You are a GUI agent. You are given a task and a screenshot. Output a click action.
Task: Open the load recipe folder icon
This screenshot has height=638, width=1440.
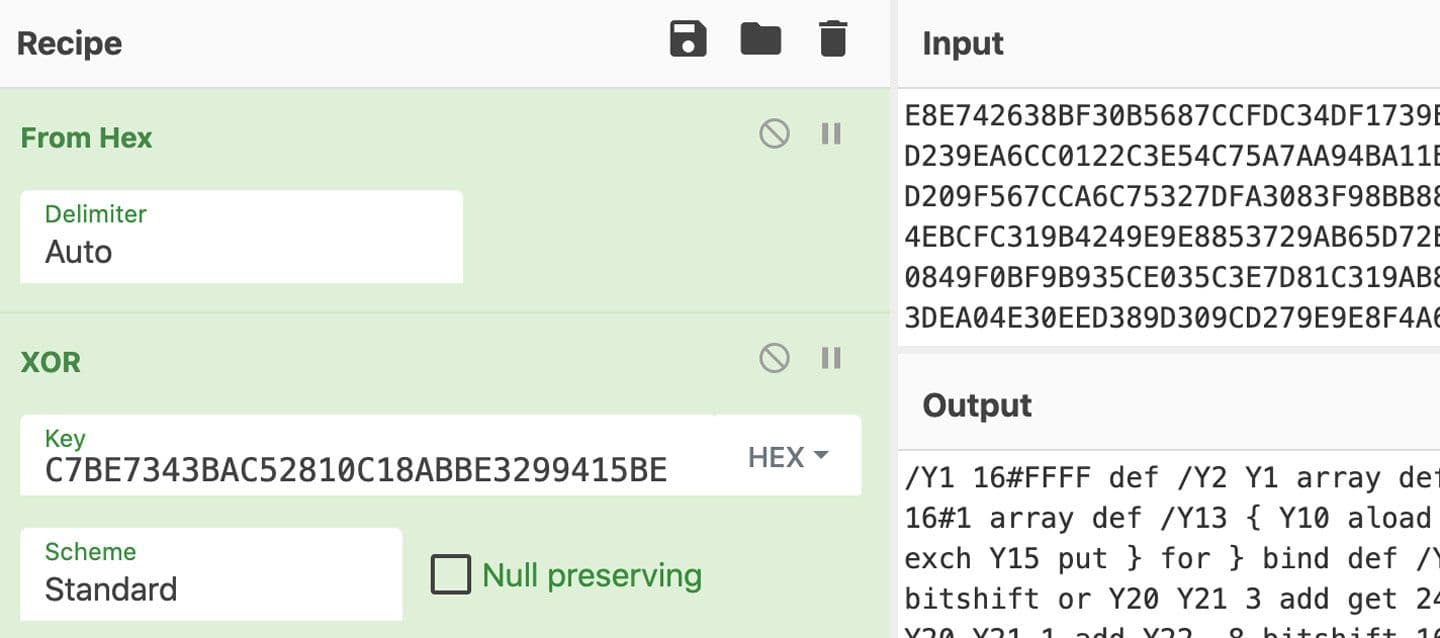pos(760,41)
